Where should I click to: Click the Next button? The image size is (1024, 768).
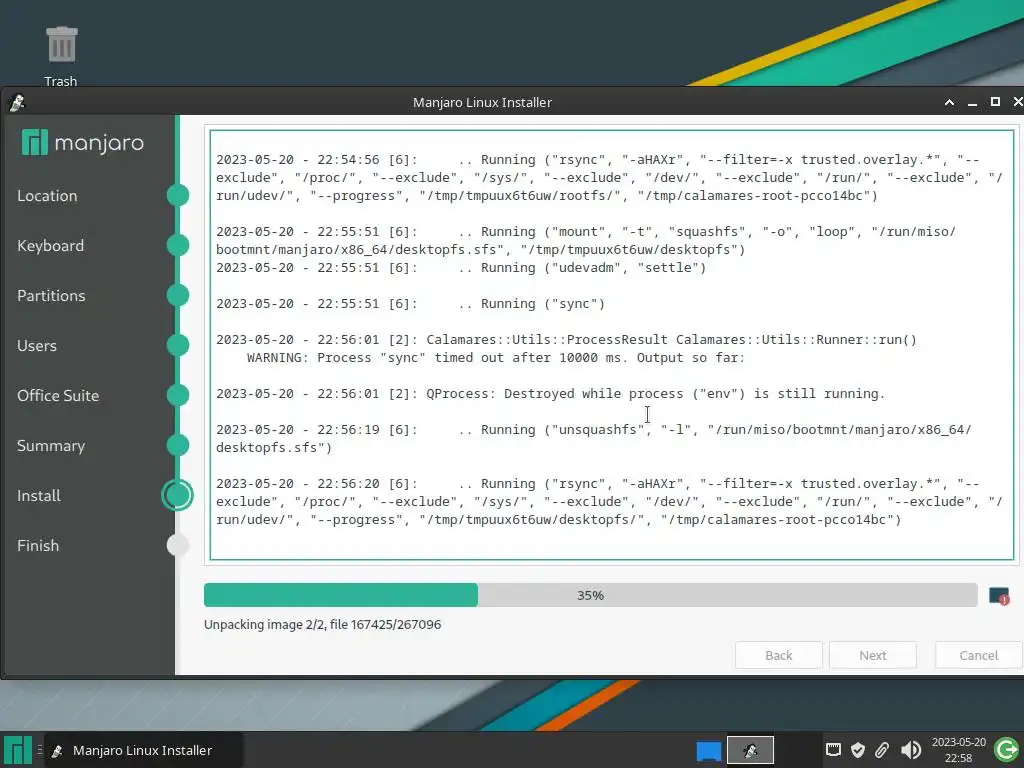point(872,655)
